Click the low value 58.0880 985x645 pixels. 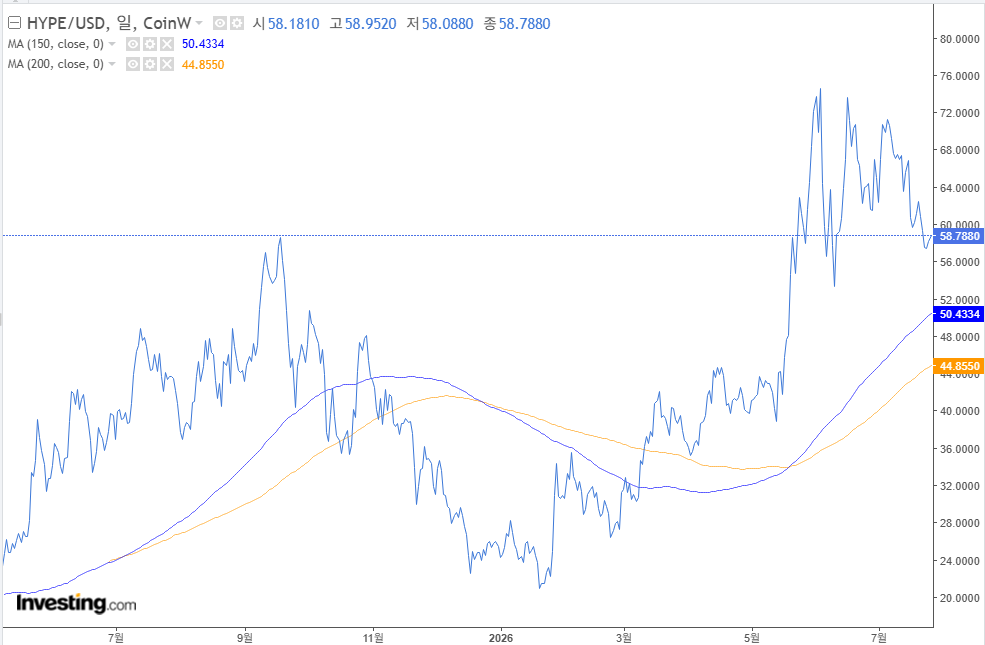(447, 24)
